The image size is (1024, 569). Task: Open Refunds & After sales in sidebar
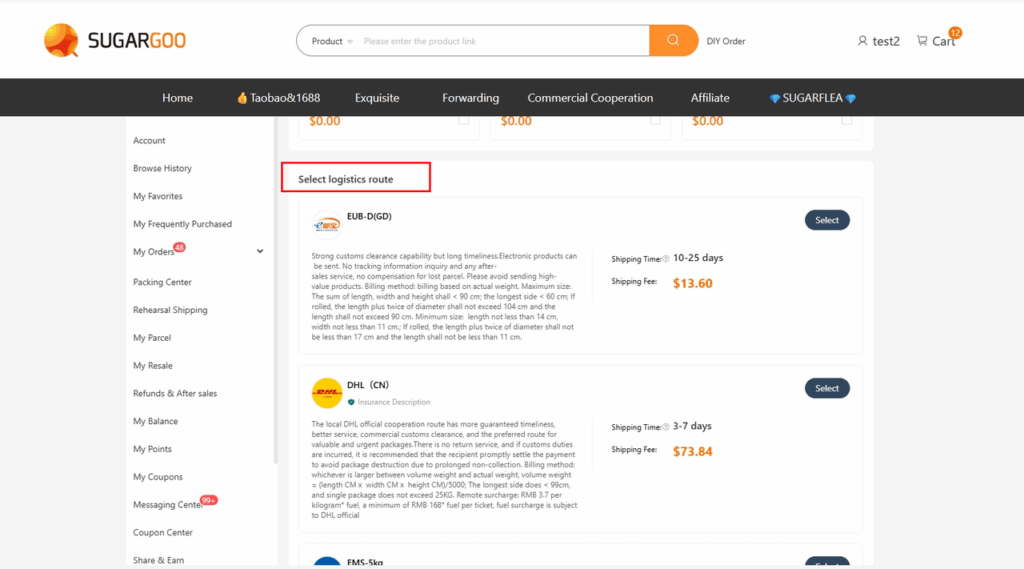[x=175, y=393]
